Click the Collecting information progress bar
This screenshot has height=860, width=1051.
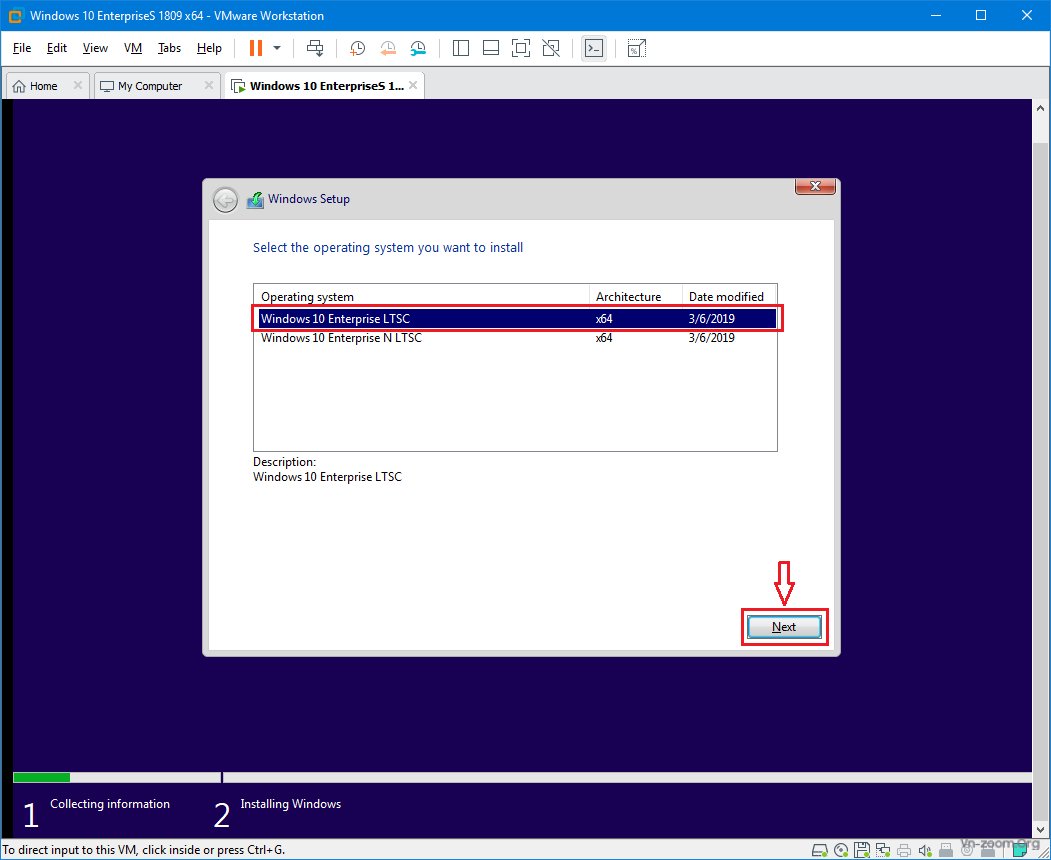[x=117, y=778]
